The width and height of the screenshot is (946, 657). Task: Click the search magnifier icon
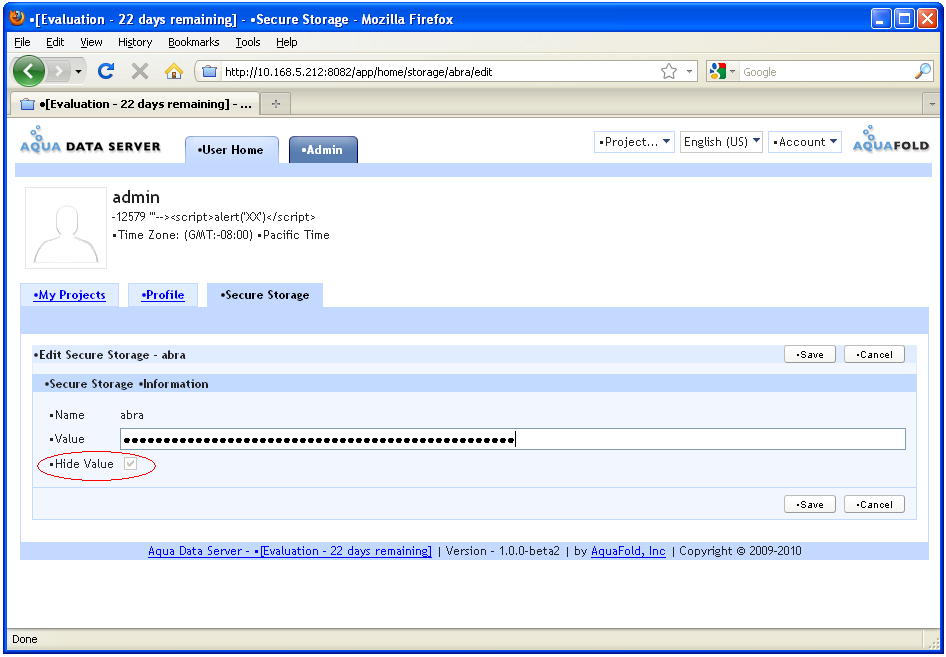923,72
